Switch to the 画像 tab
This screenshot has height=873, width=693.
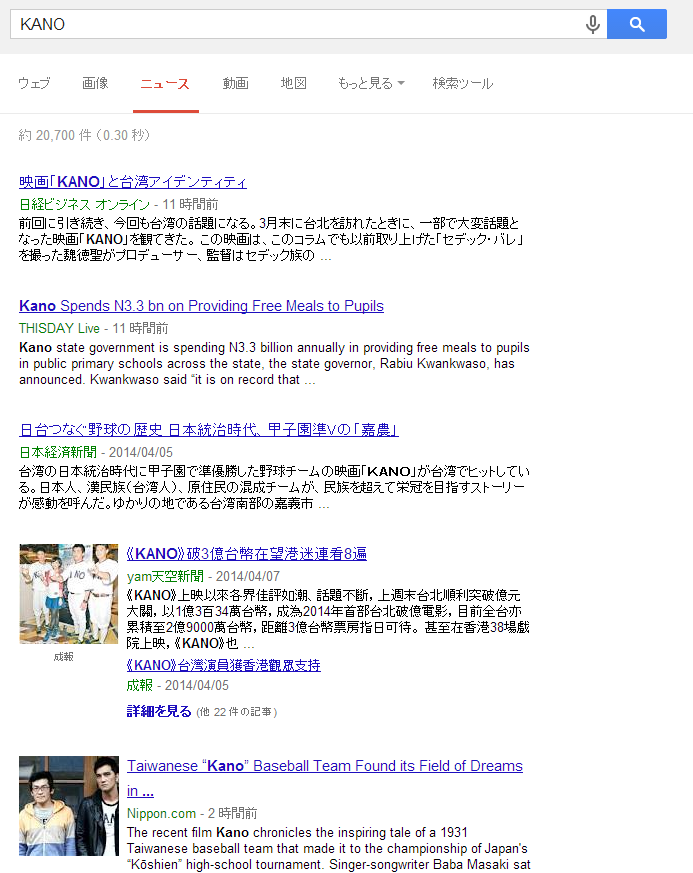95,84
